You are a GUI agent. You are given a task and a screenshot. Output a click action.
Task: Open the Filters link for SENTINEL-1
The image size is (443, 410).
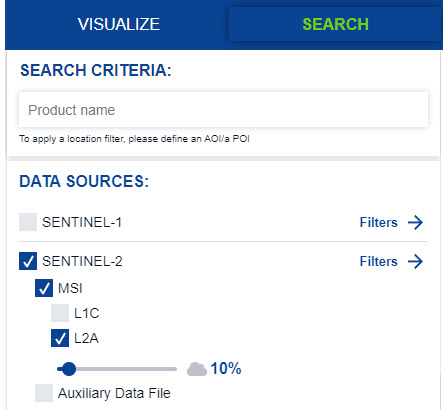point(379,222)
